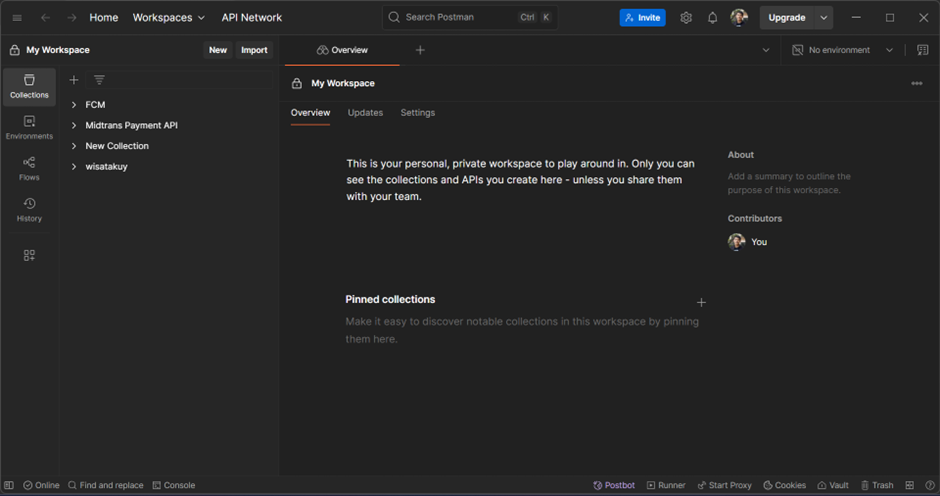Expand the New Collection item

(x=74, y=146)
